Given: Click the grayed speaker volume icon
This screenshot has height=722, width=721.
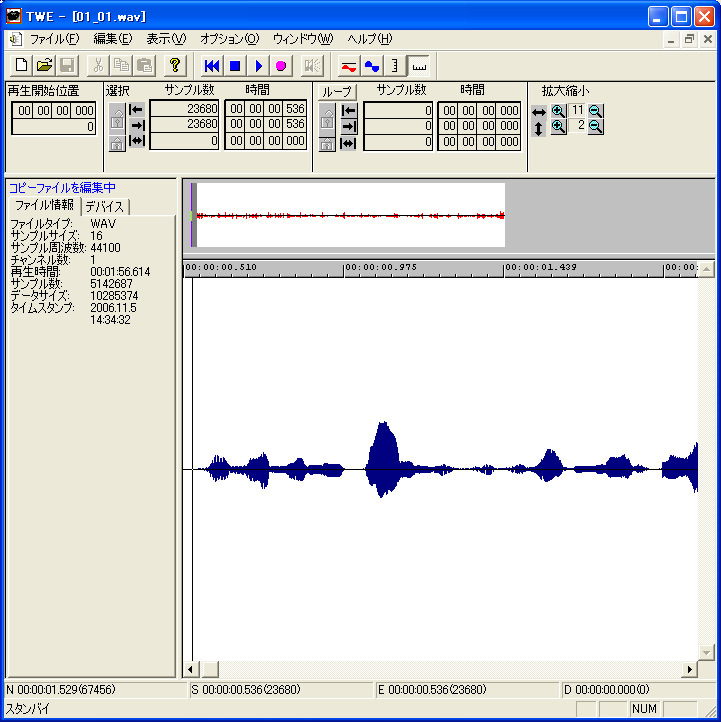Looking at the screenshot, I should tap(312, 66).
